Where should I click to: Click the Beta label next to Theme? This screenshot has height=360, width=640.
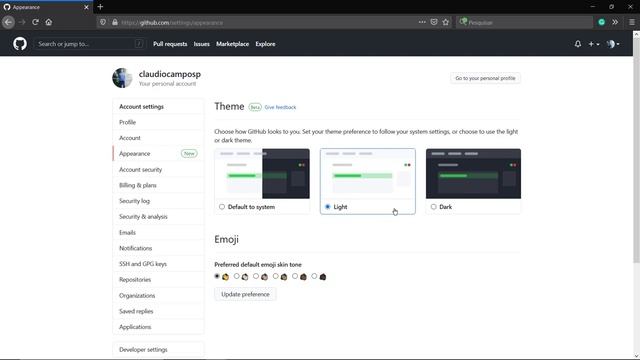pyautogui.click(x=255, y=107)
